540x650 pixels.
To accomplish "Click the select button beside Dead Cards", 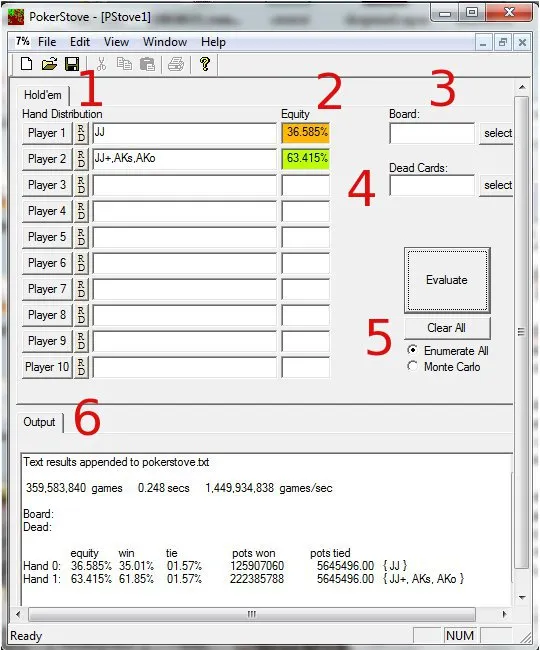I will pos(497,185).
